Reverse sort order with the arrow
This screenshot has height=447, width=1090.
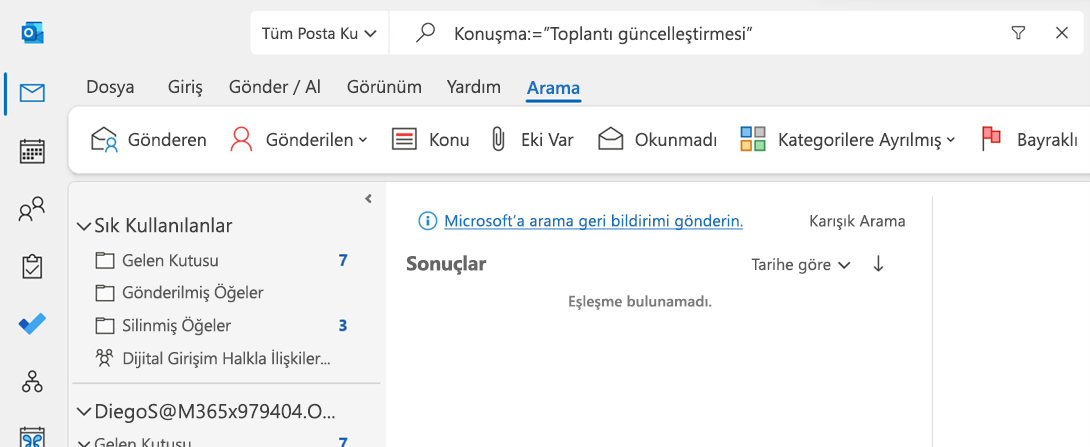[878, 264]
